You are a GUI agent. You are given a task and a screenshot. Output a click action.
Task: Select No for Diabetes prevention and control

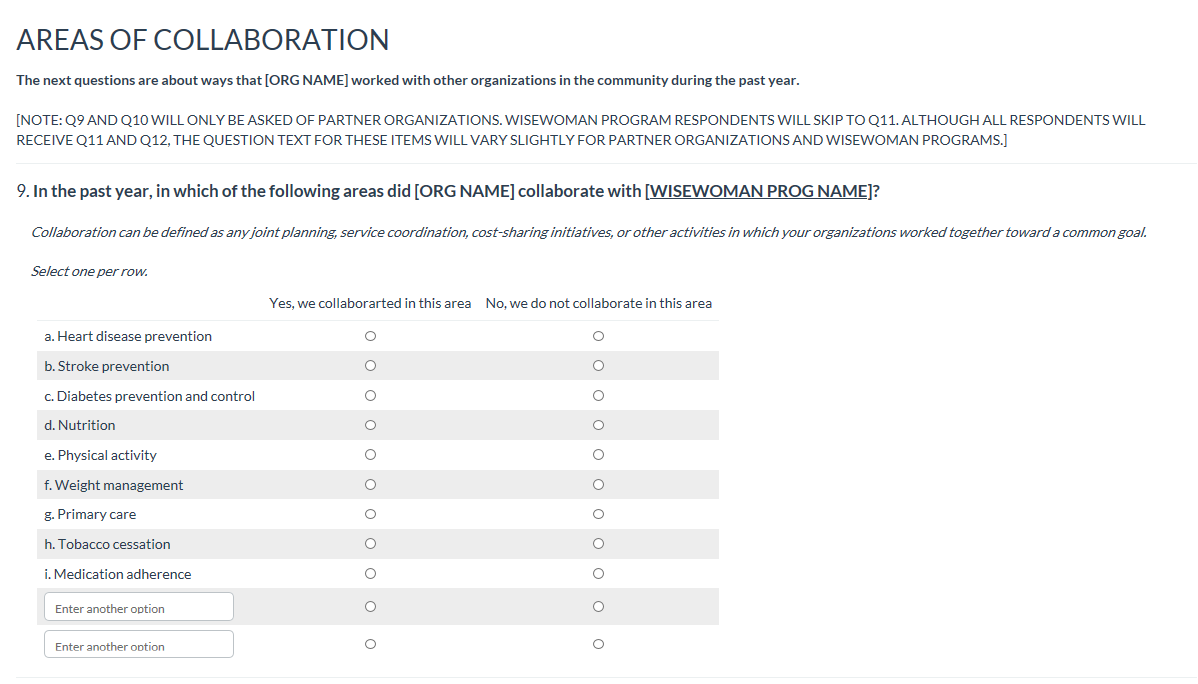coord(598,396)
